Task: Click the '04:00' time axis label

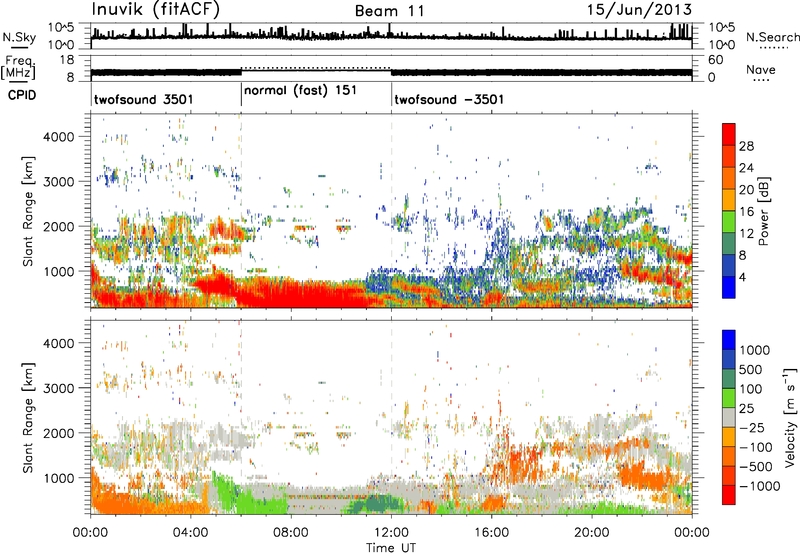Action: click(190, 533)
